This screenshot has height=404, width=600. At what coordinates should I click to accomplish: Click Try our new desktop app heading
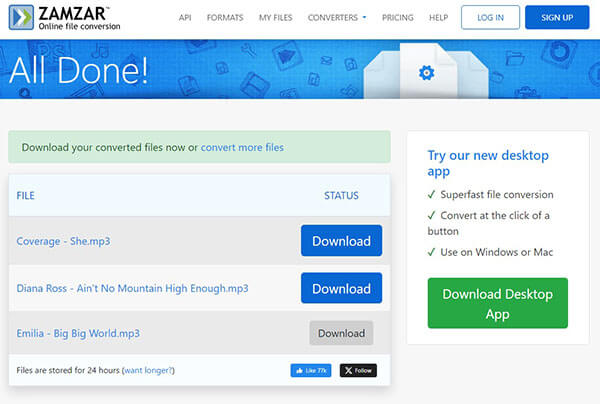(488, 163)
